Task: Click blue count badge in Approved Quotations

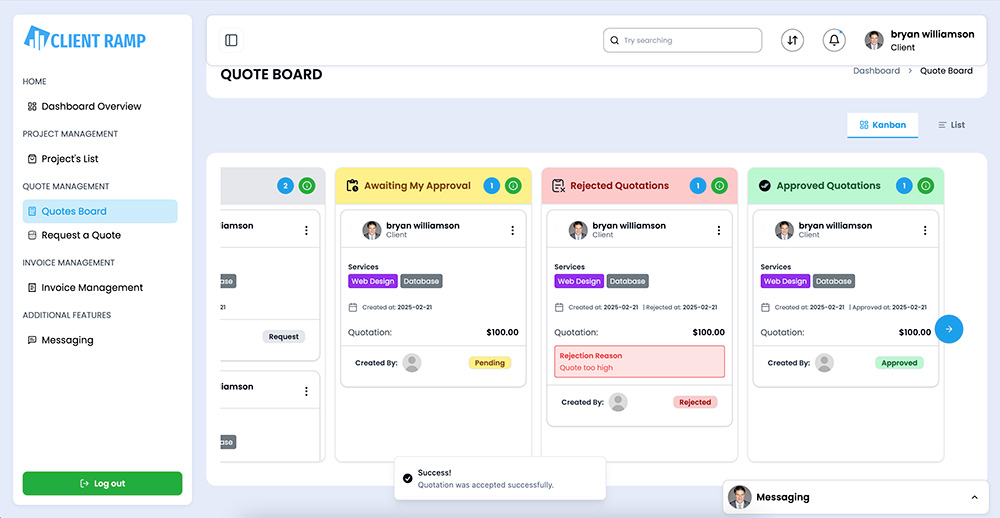Action: [x=904, y=186]
